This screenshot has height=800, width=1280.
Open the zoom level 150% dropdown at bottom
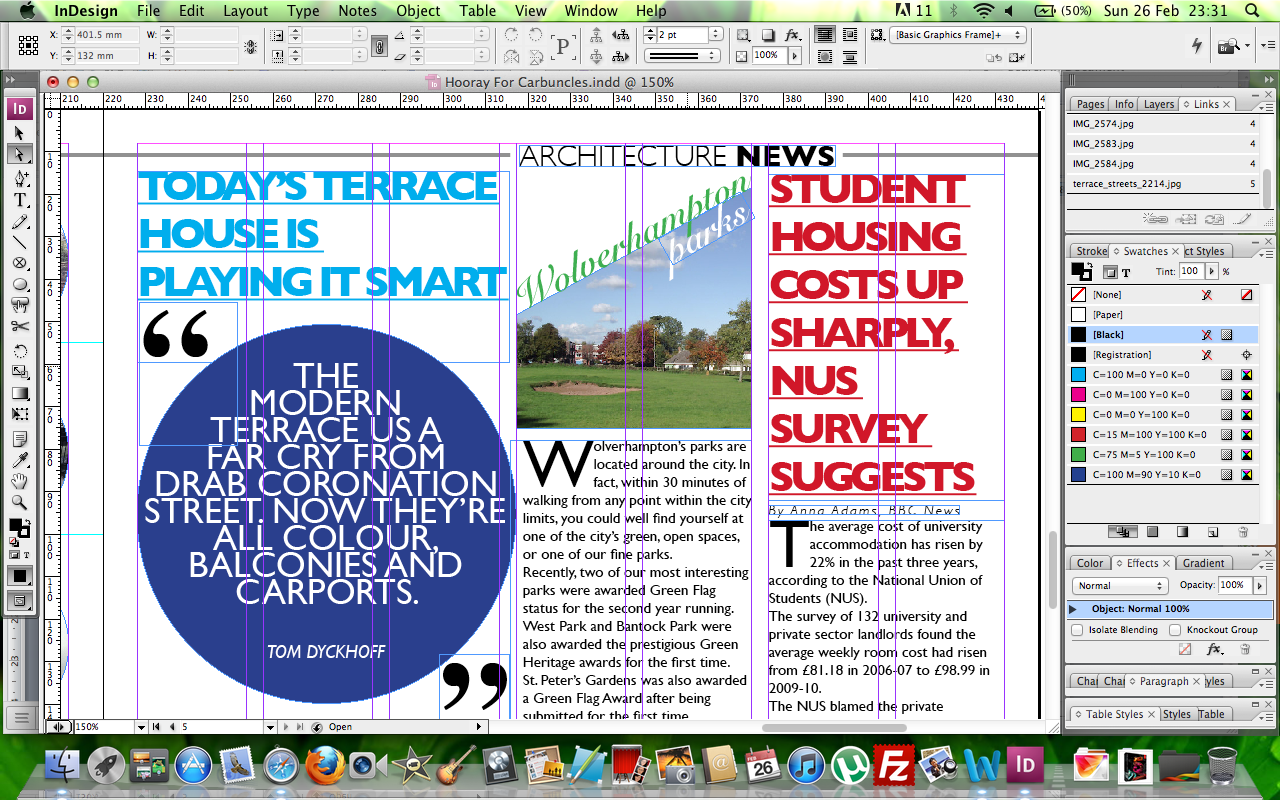point(141,727)
